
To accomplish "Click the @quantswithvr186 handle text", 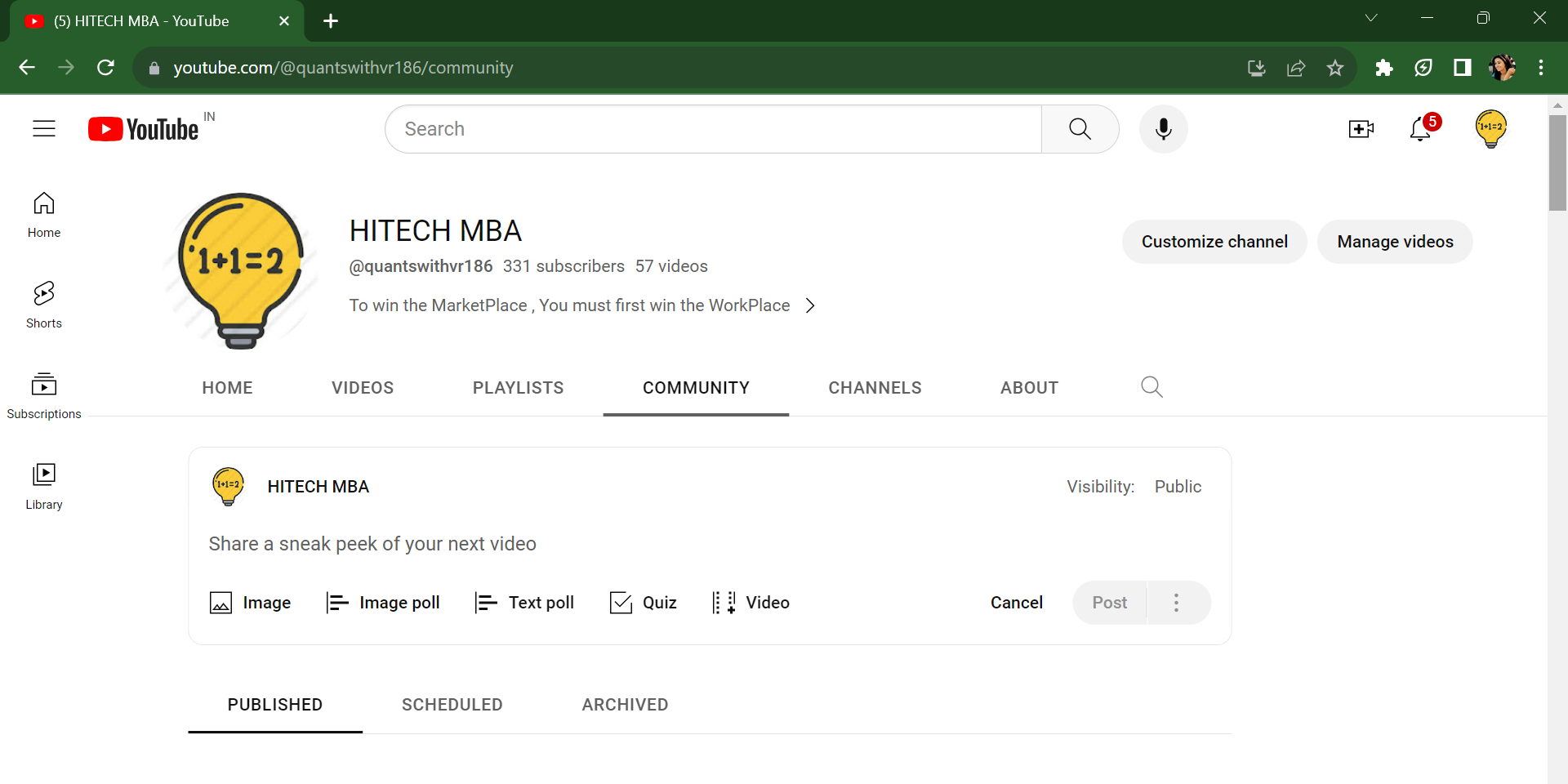I will click(421, 266).
